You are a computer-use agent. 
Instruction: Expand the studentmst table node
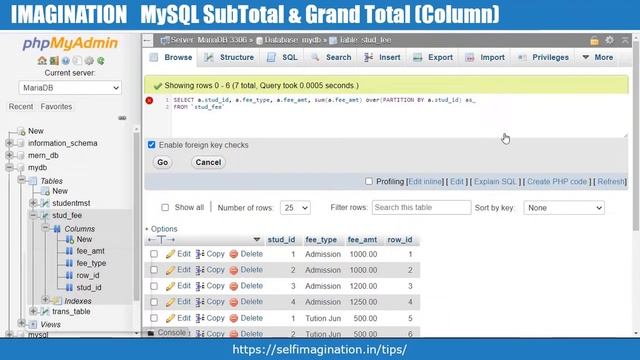[33, 203]
